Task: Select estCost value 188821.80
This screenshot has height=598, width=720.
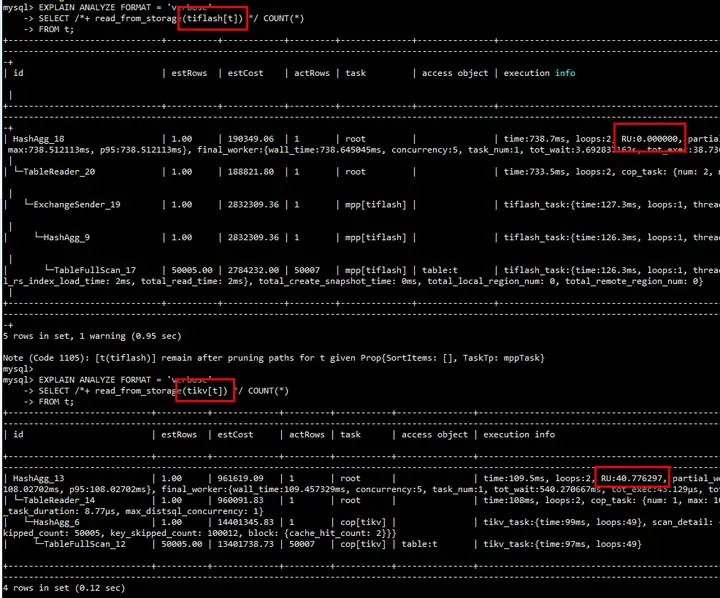Action: [x=251, y=172]
